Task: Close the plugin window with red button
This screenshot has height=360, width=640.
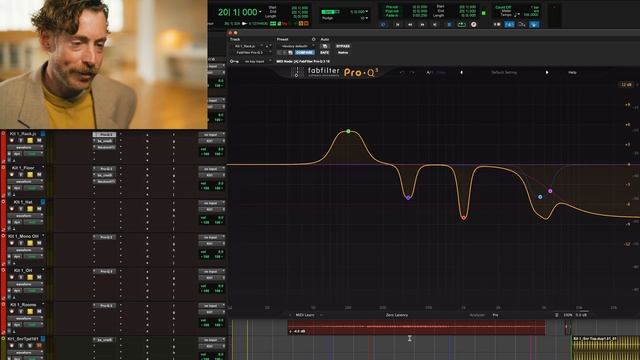Action: pos(231,33)
